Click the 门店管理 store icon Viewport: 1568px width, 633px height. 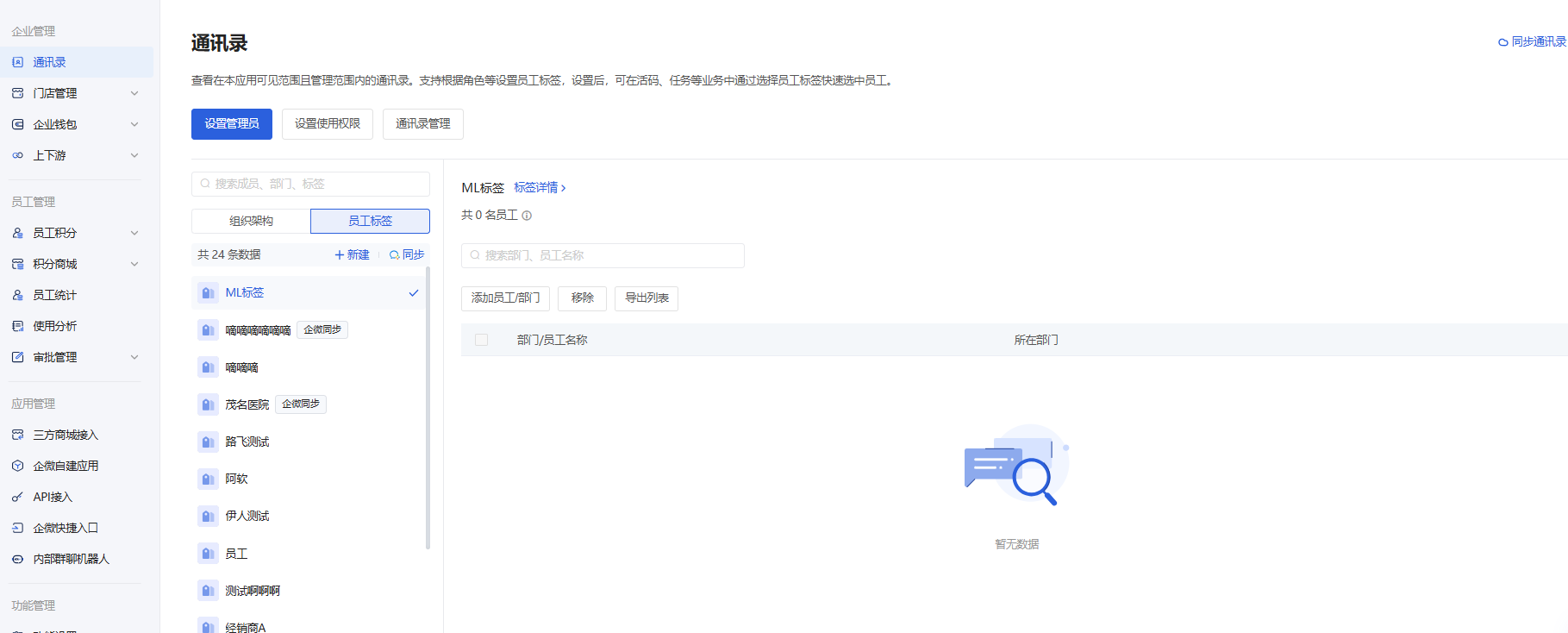pyautogui.click(x=17, y=93)
